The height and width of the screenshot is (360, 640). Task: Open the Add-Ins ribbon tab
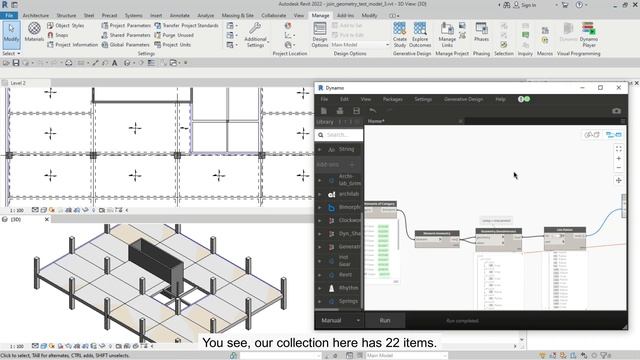click(345, 16)
